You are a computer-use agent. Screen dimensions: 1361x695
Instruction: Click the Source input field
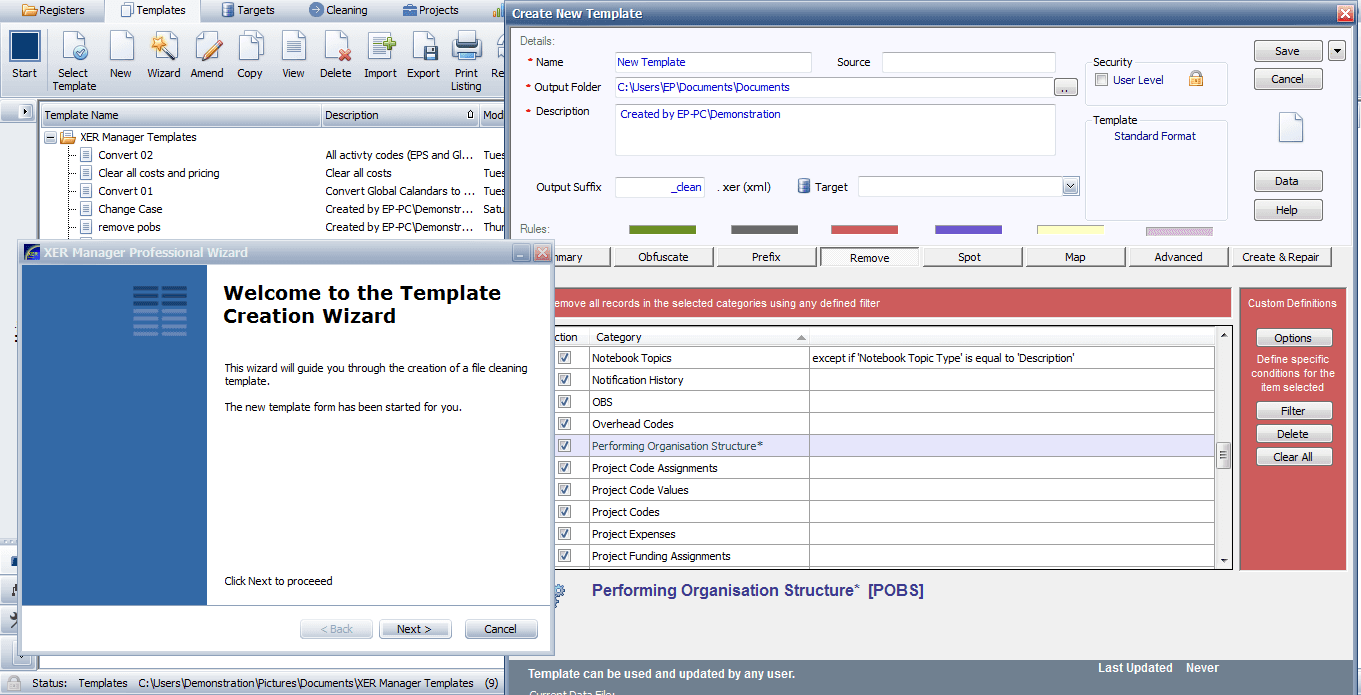[x=968, y=62]
